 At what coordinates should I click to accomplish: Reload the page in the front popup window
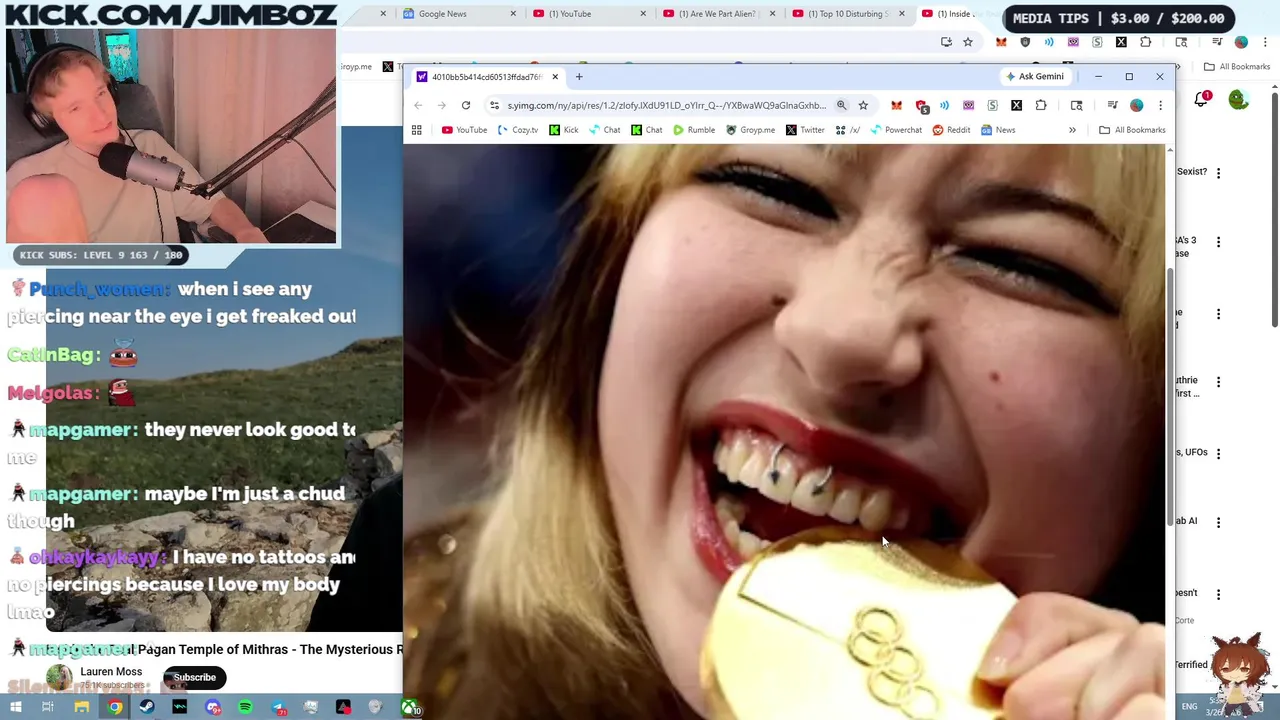466,105
